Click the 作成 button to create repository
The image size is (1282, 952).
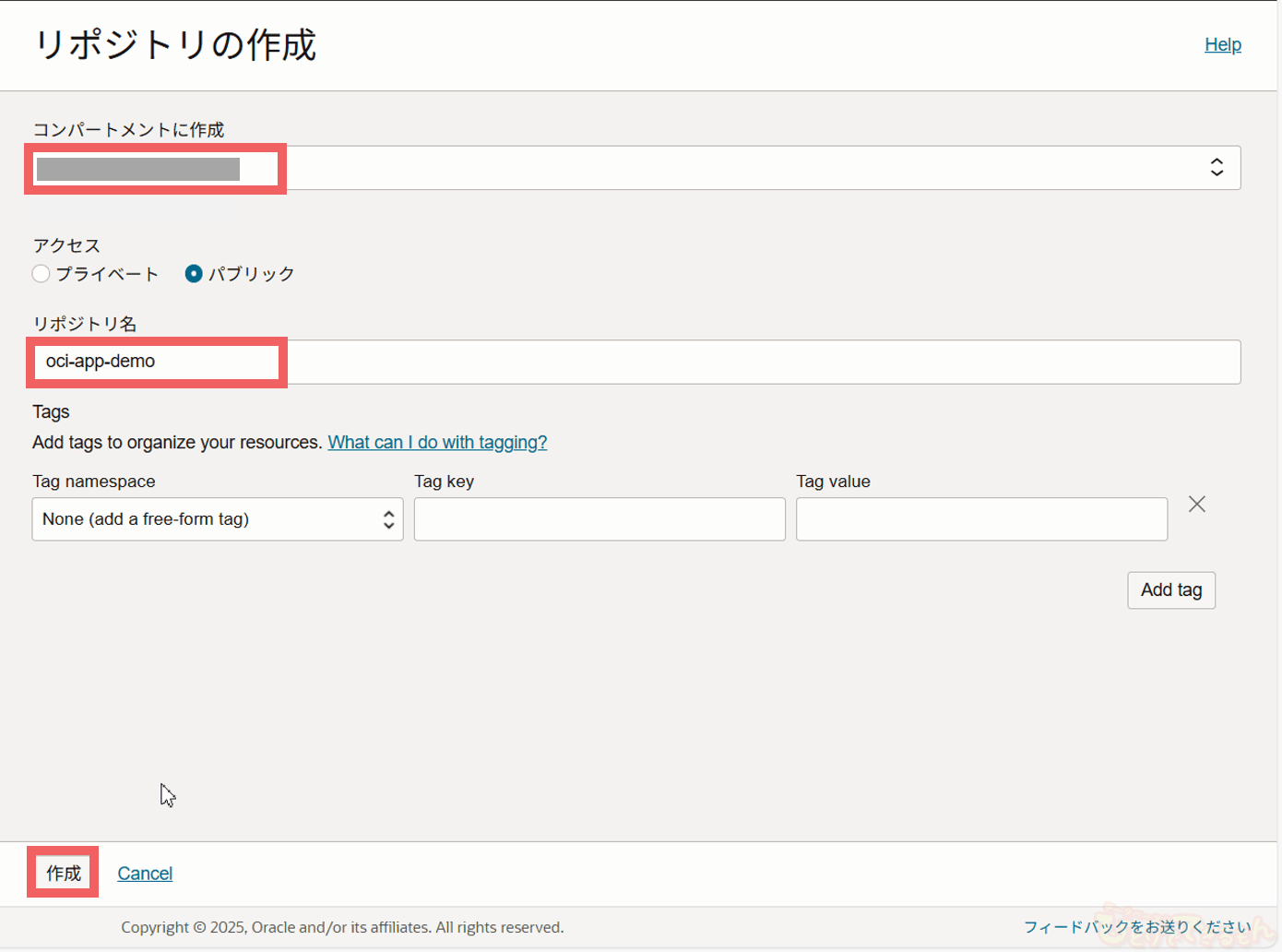(x=64, y=873)
